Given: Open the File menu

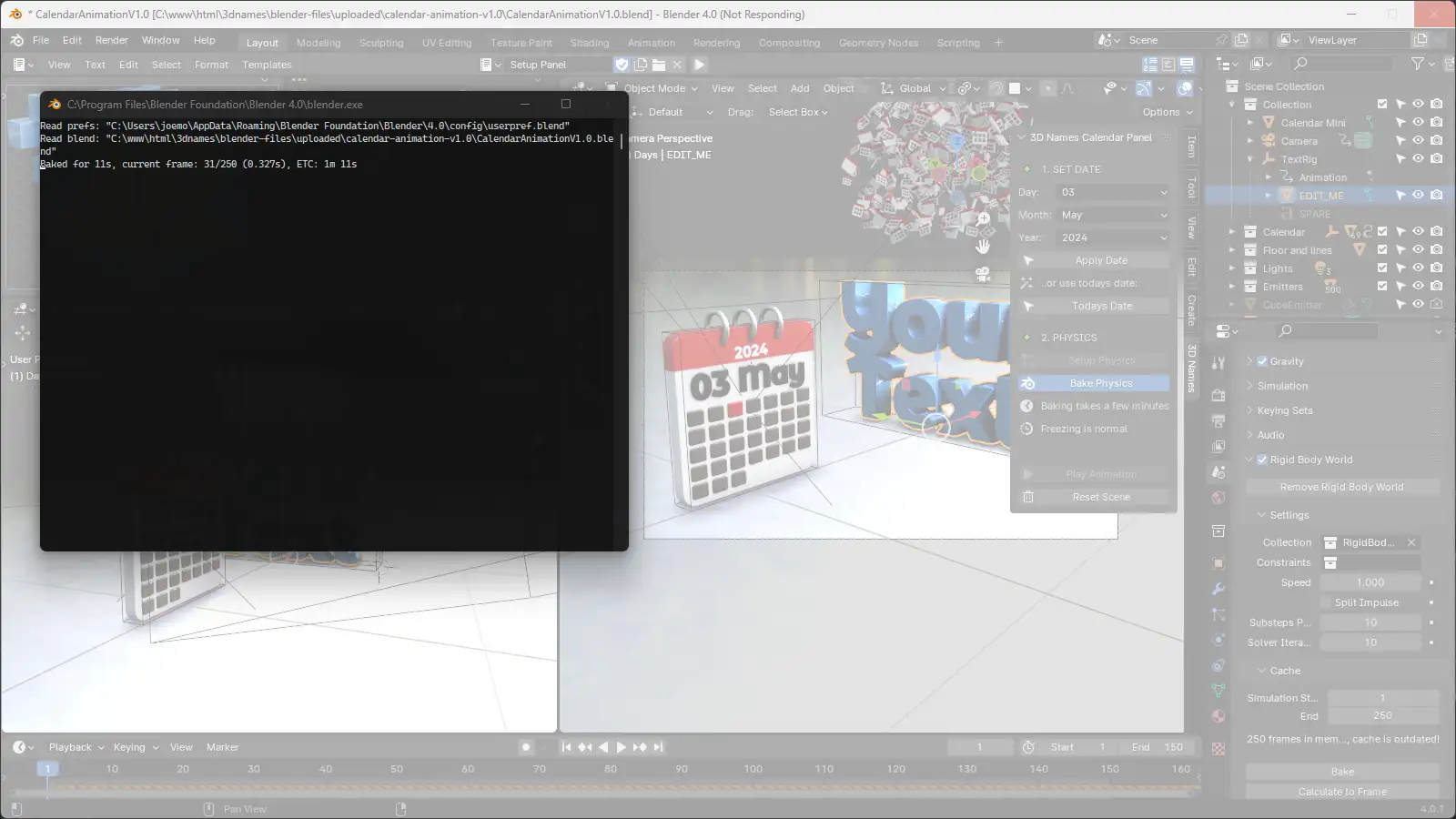Looking at the screenshot, I should 41,40.
